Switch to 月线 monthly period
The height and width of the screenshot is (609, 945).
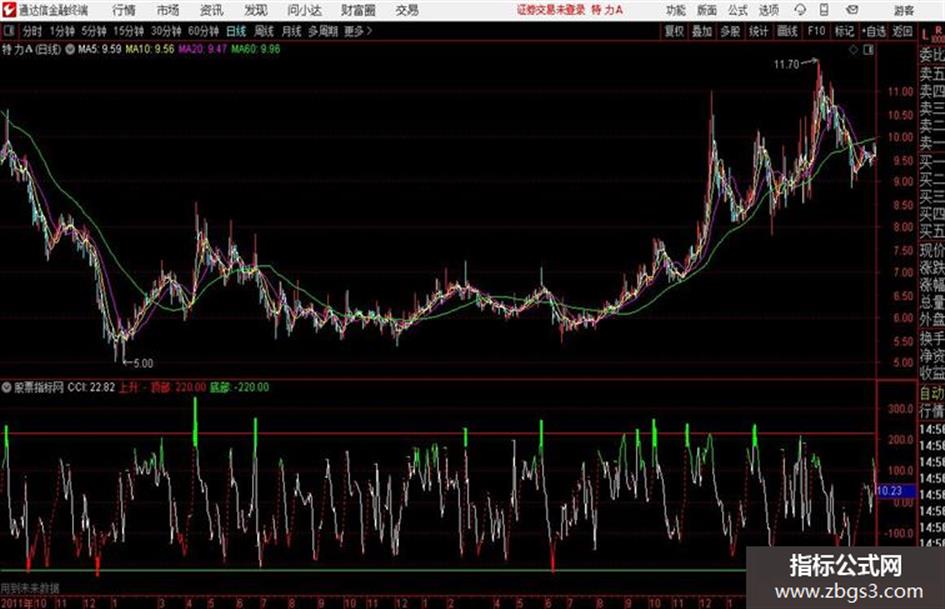tap(292, 31)
